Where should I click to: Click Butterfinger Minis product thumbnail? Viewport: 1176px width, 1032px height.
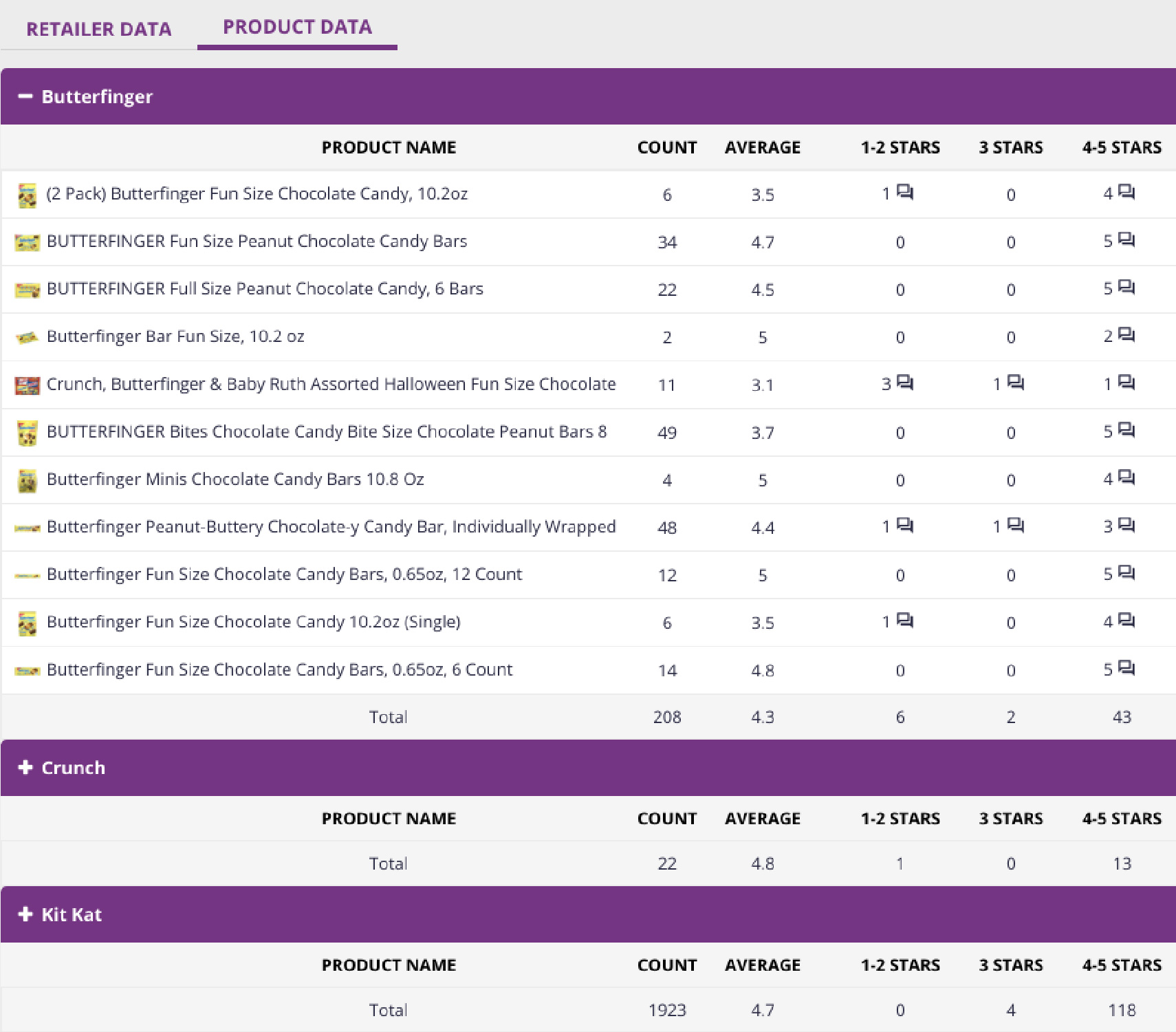pyautogui.click(x=27, y=481)
